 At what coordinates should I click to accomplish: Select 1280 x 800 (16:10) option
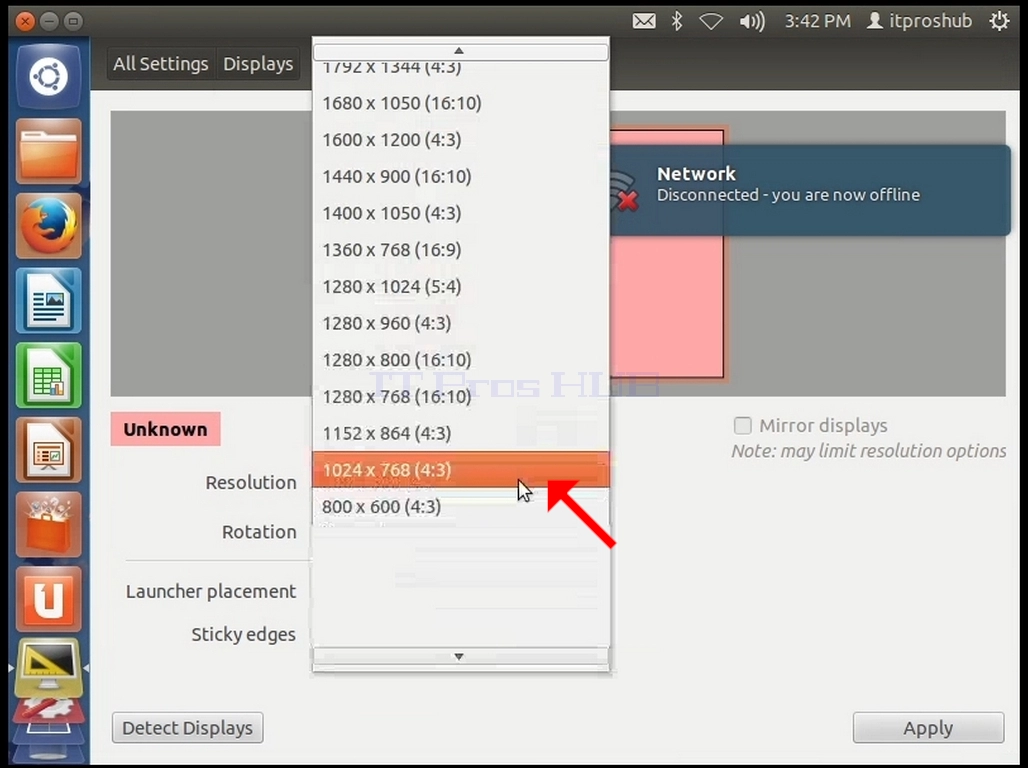tap(460, 360)
